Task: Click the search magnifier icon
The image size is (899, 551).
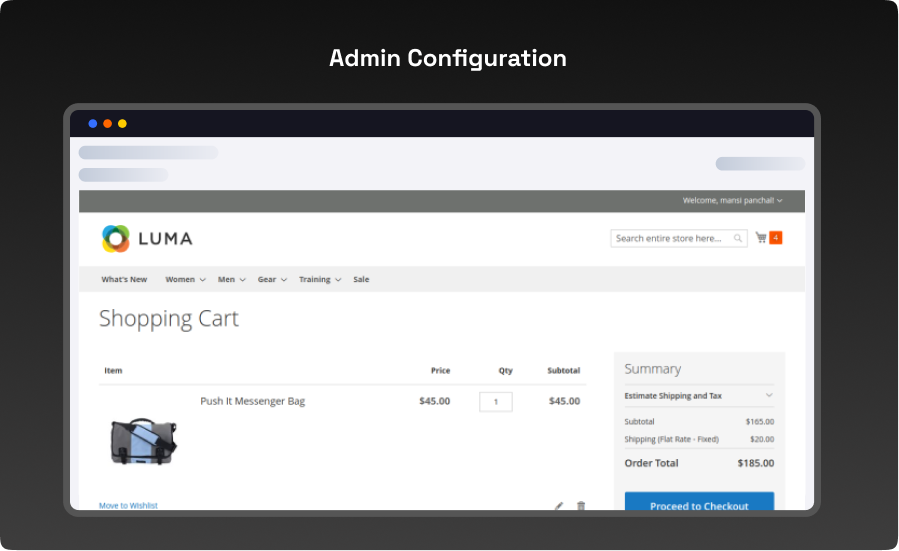Action: pos(738,239)
